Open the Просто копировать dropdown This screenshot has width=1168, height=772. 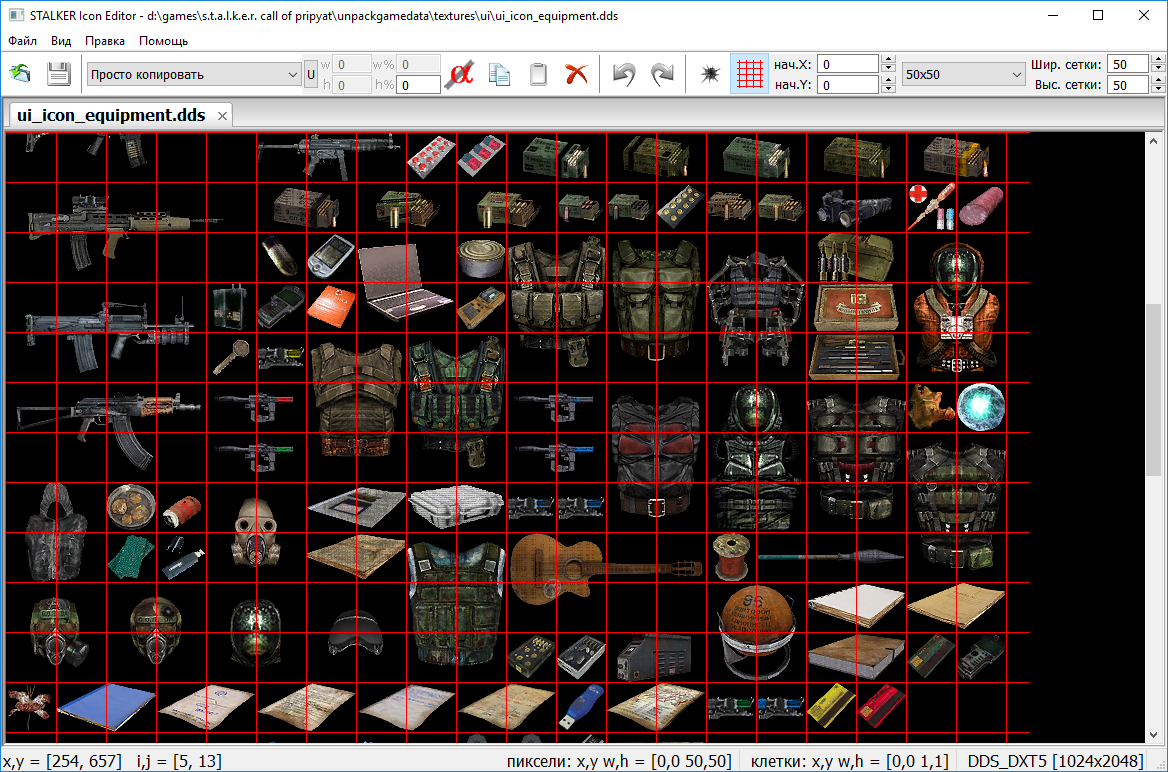[194, 75]
